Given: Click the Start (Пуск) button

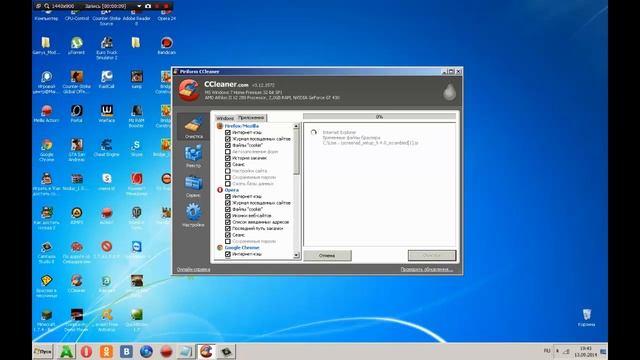Looking at the screenshot, I should 43,351.
